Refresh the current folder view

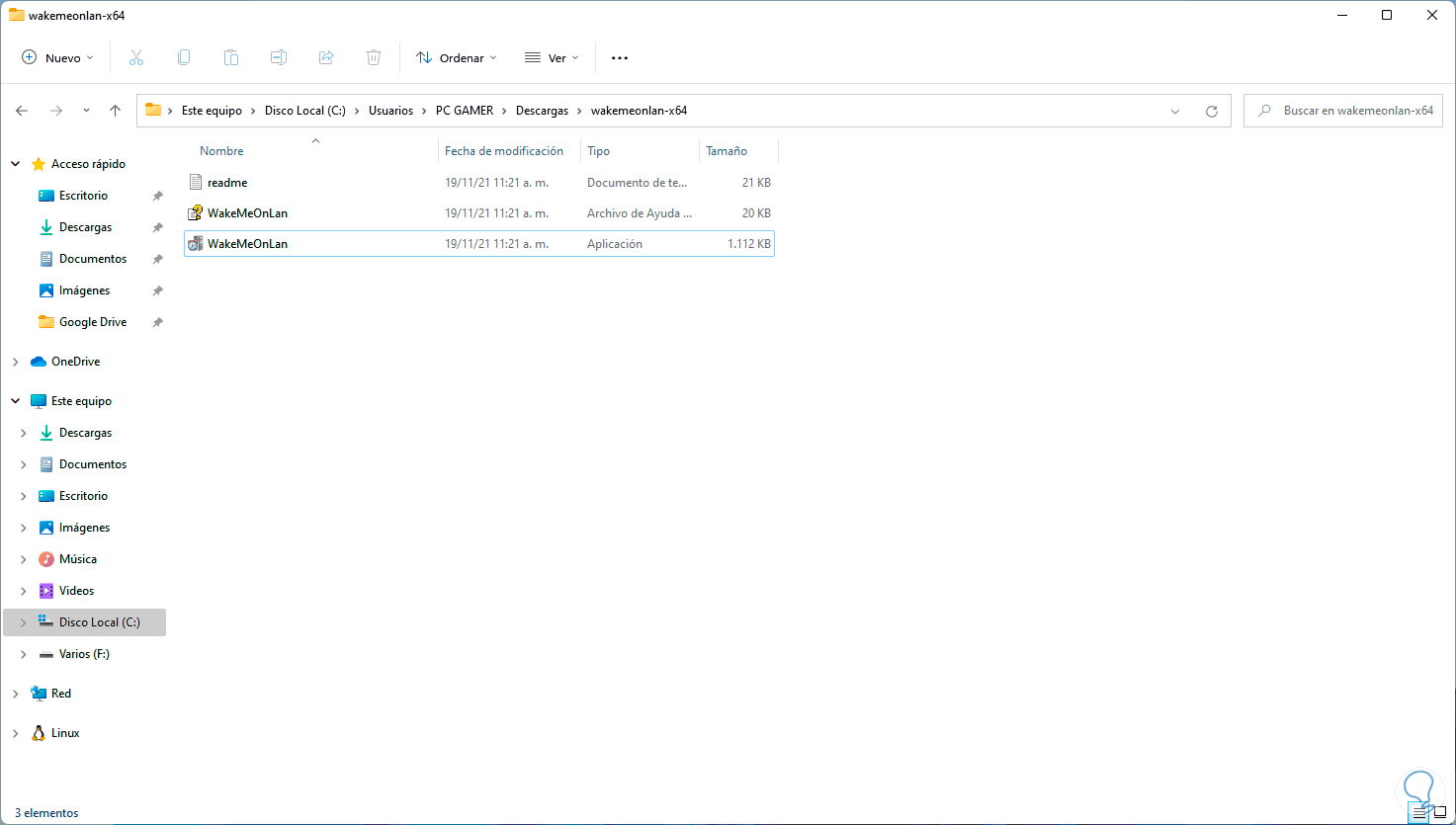pyautogui.click(x=1212, y=111)
